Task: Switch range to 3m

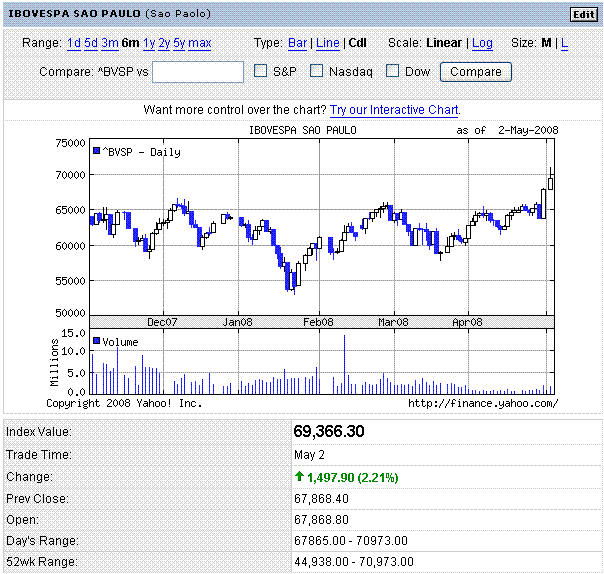Action: pyautogui.click(x=109, y=43)
